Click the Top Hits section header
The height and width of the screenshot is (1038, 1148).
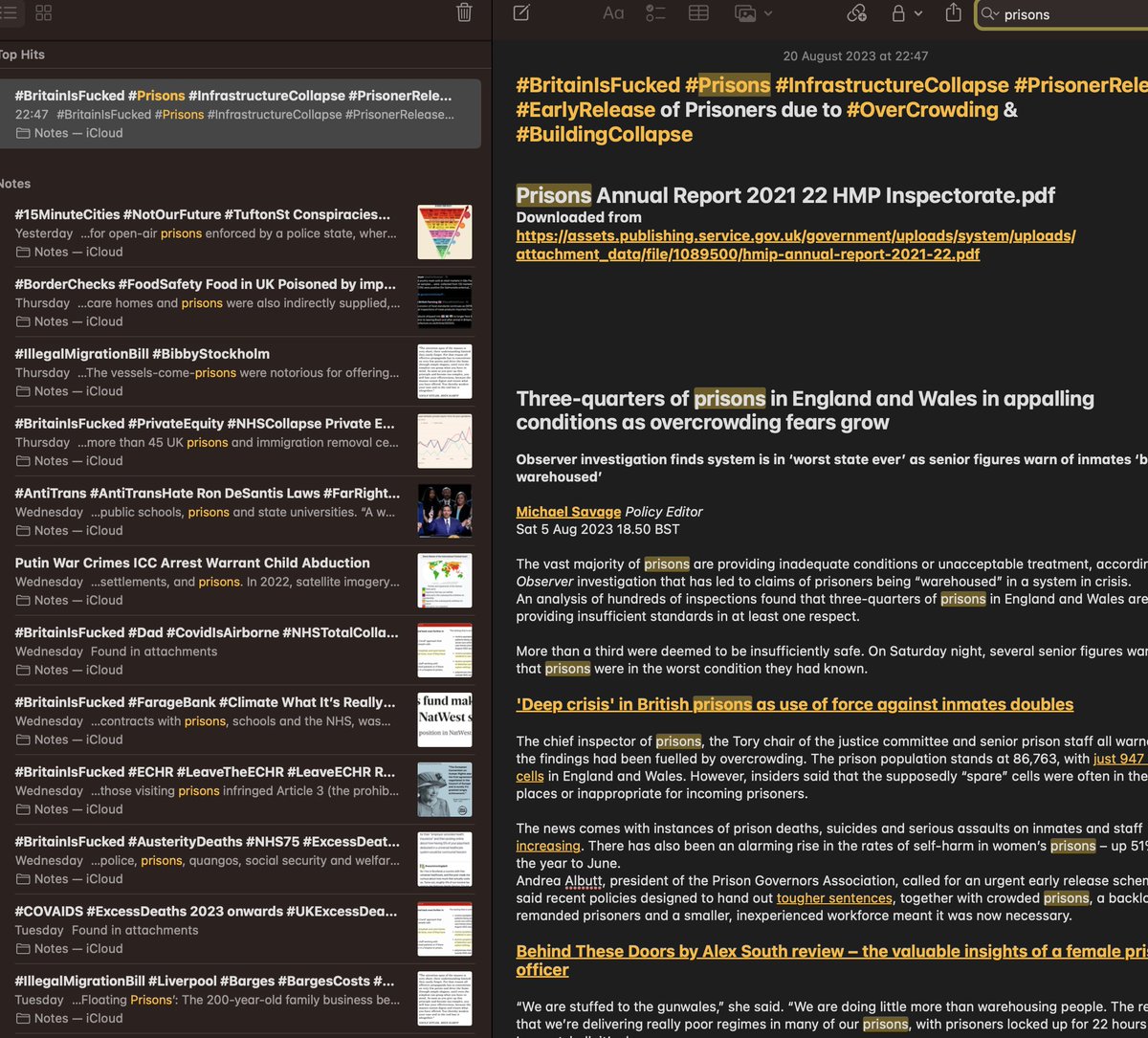[21, 55]
